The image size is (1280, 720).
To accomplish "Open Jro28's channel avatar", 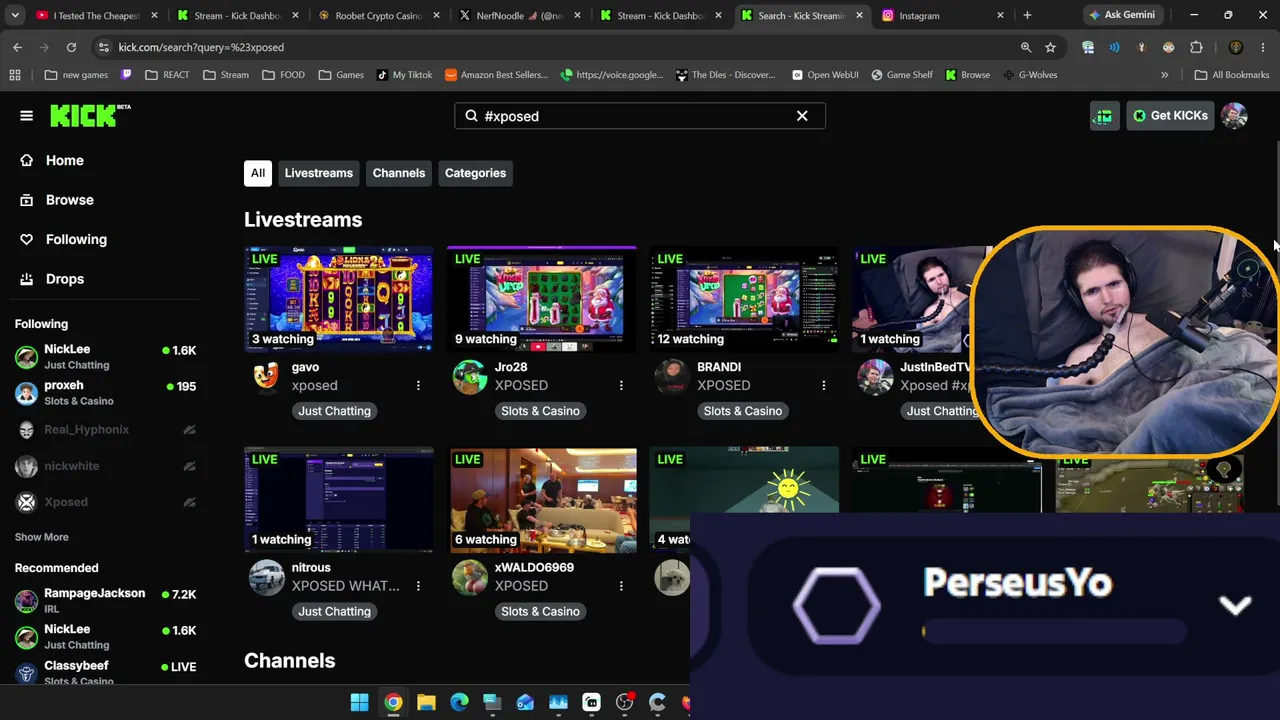I will [469, 377].
